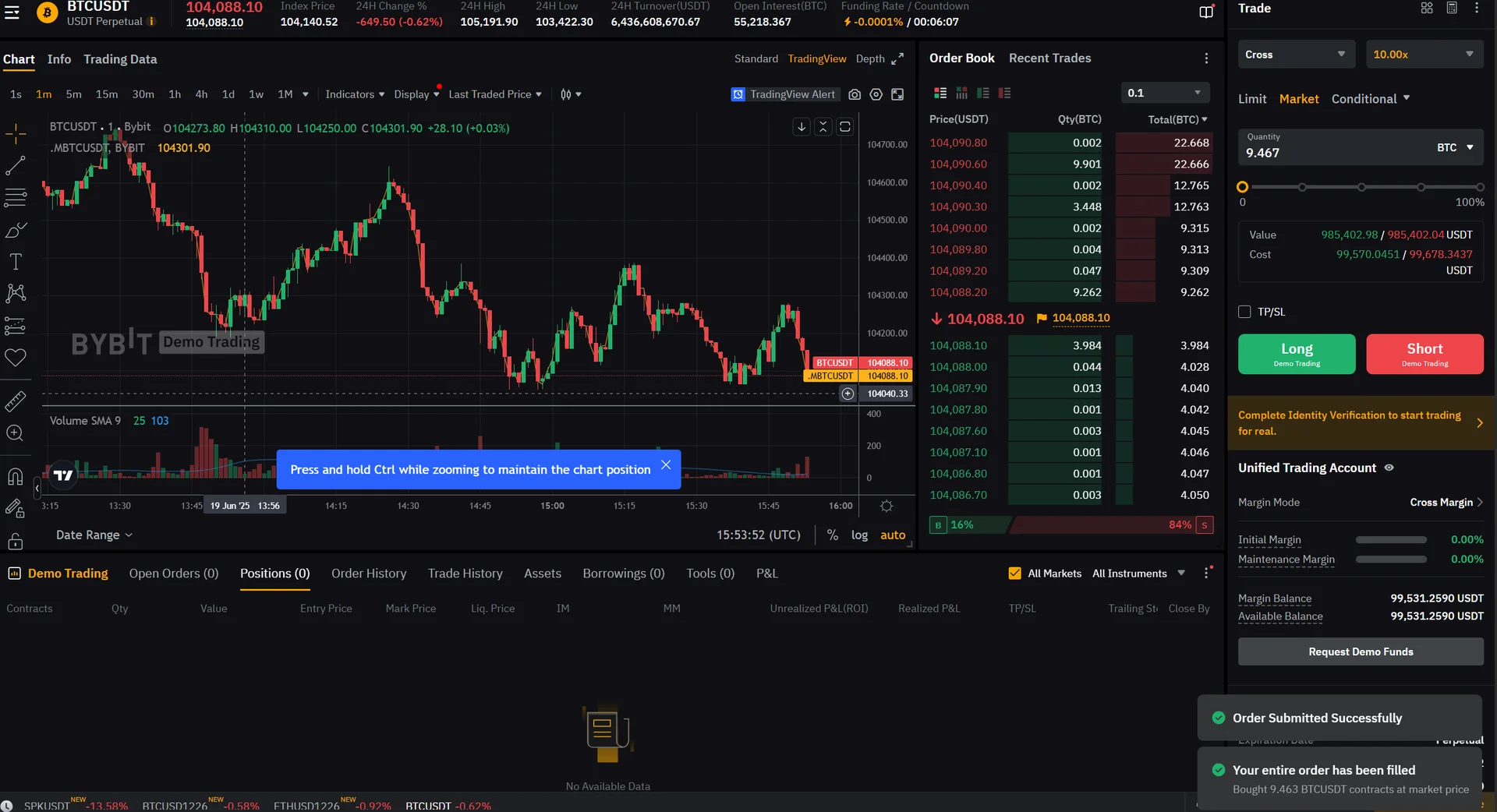
Task: Click the red Short button
Action: 1424,354
